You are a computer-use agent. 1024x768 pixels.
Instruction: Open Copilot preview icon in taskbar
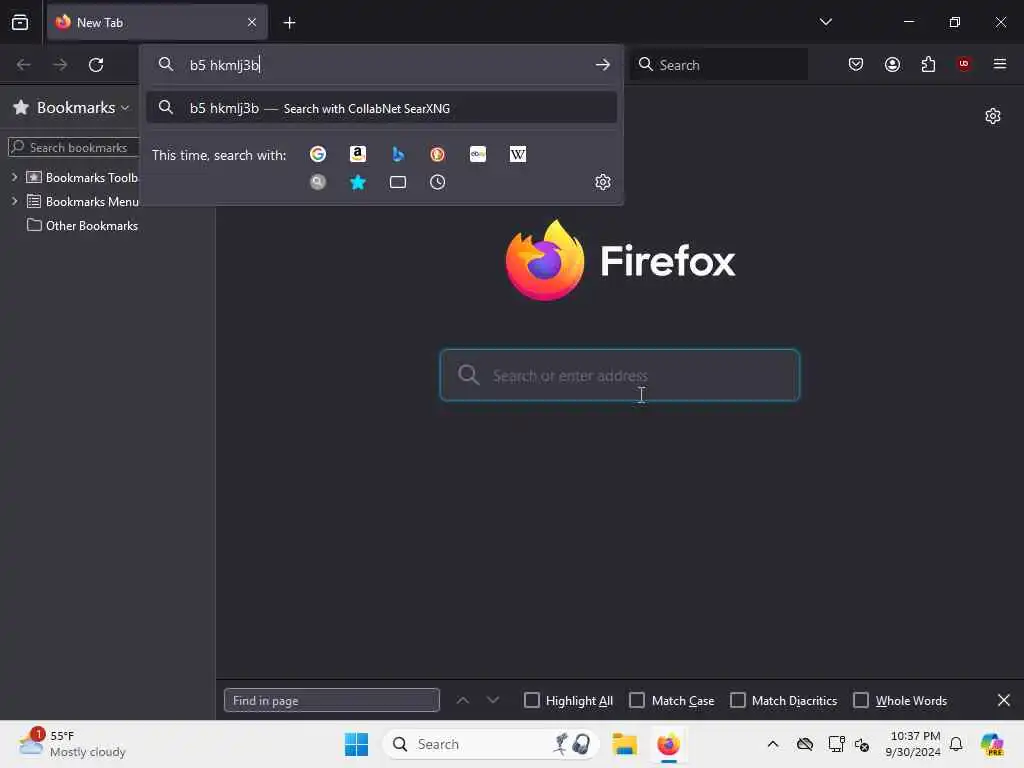click(992, 744)
